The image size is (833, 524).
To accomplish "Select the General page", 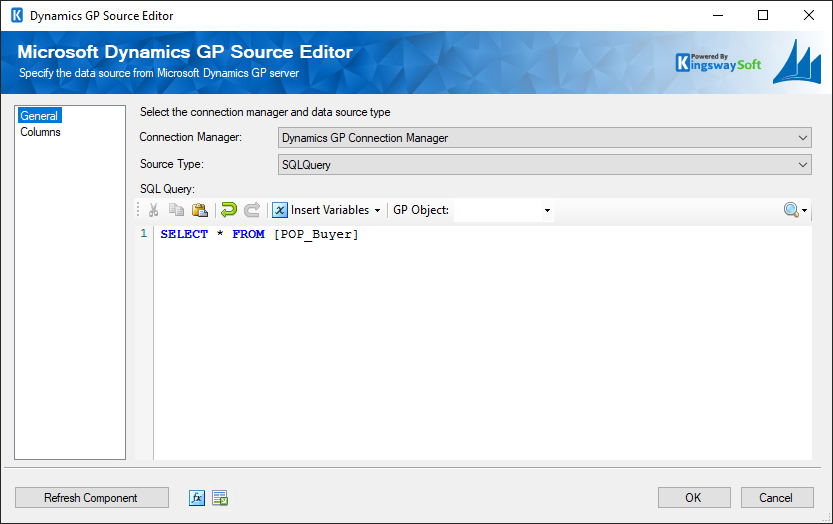I will pyautogui.click(x=39, y=115).
